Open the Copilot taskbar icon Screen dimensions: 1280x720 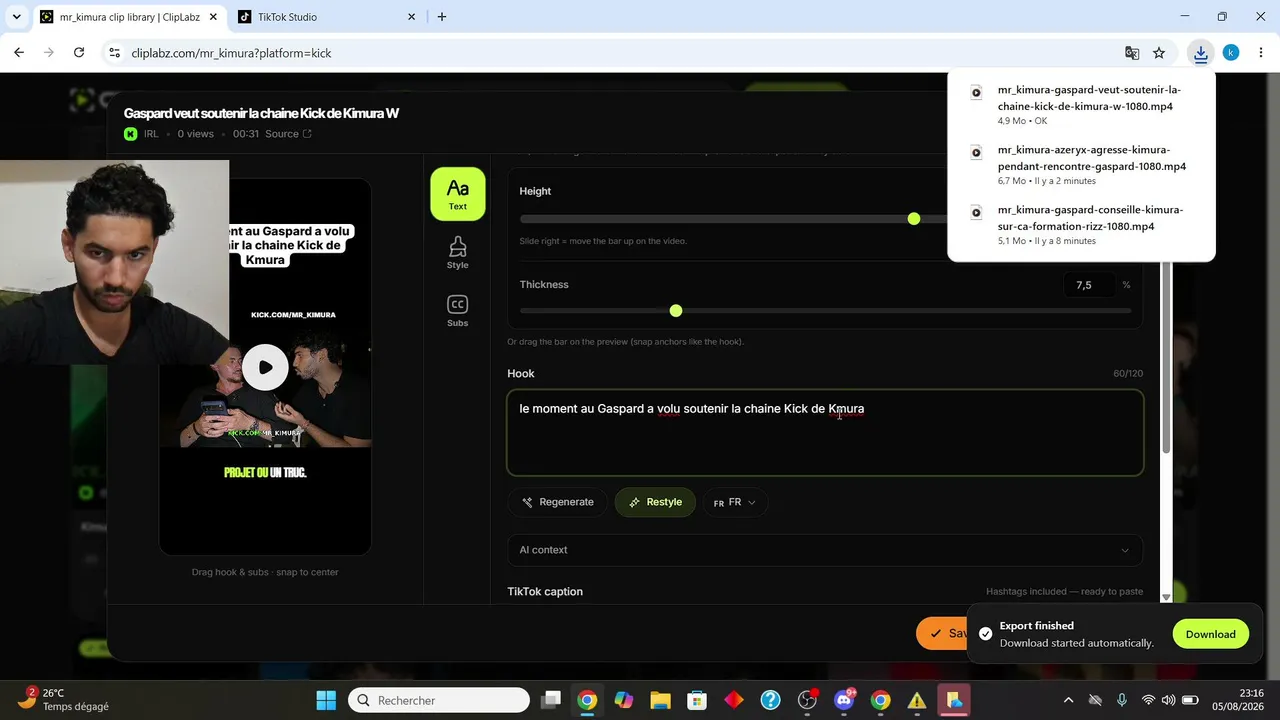tap(624, 700)
